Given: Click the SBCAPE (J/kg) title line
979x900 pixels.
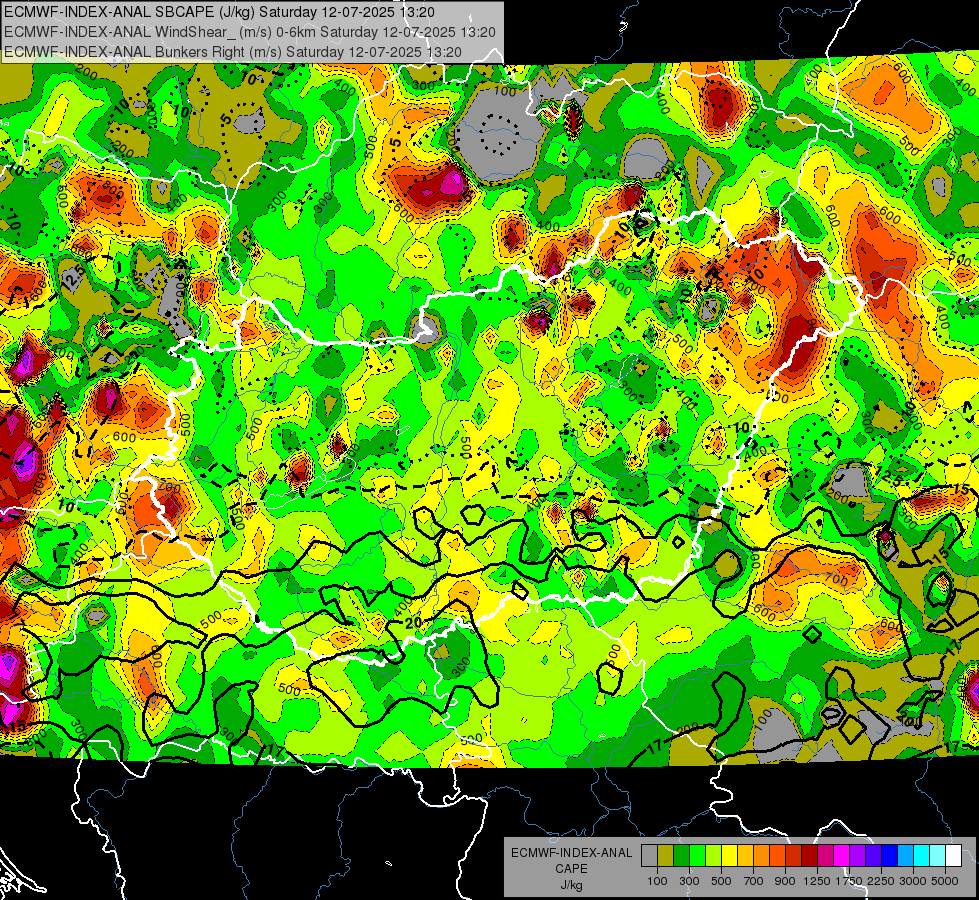Looking at the screenshot, I should coord(219,11).
